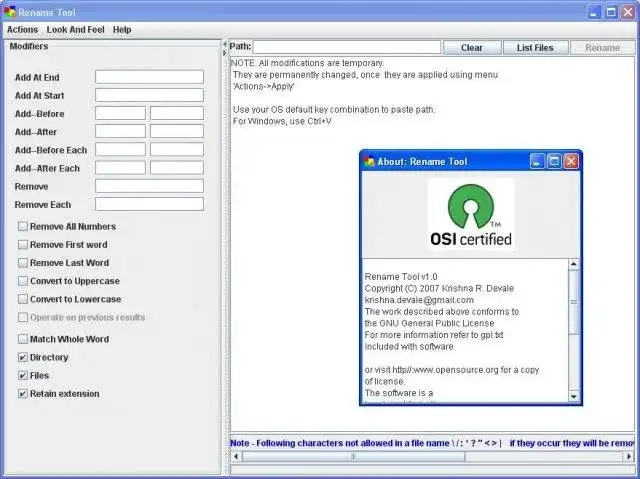Click the horizontal scrollbar left arrow
This screenshot has width=640, height=479.
(x=236, y=457)
